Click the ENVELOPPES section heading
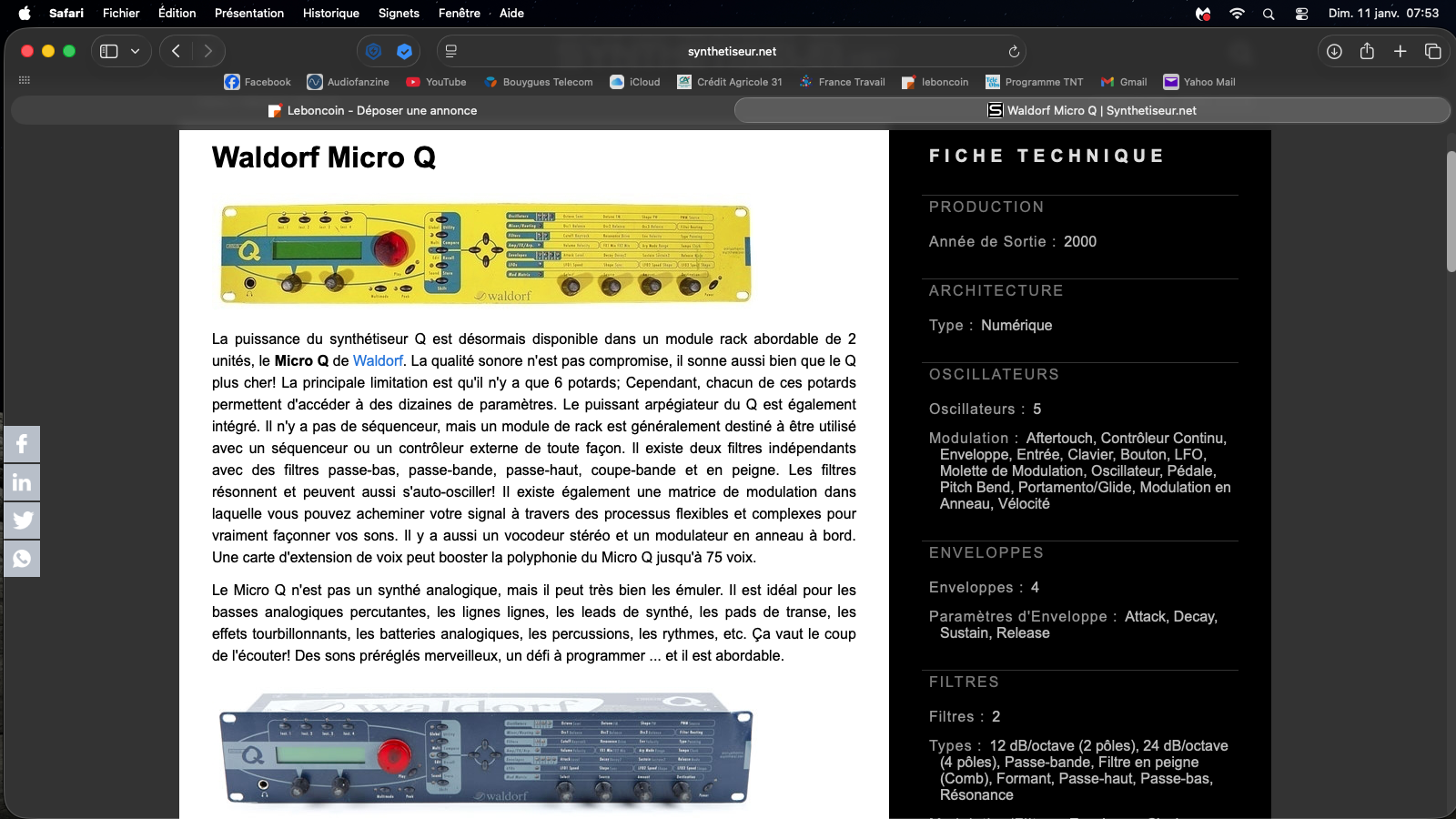The height and width of the screenshot is (819, 1456). (986, 552)
